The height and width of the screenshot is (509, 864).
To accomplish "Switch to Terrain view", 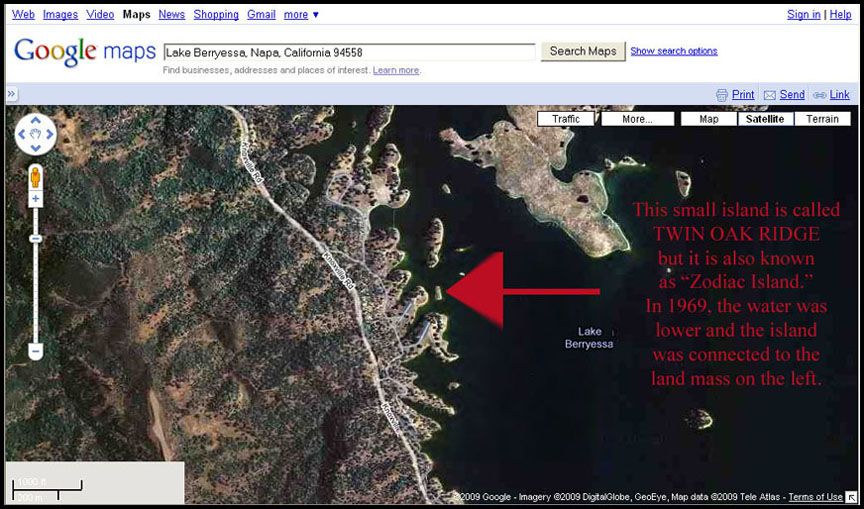I will point(822,119).
